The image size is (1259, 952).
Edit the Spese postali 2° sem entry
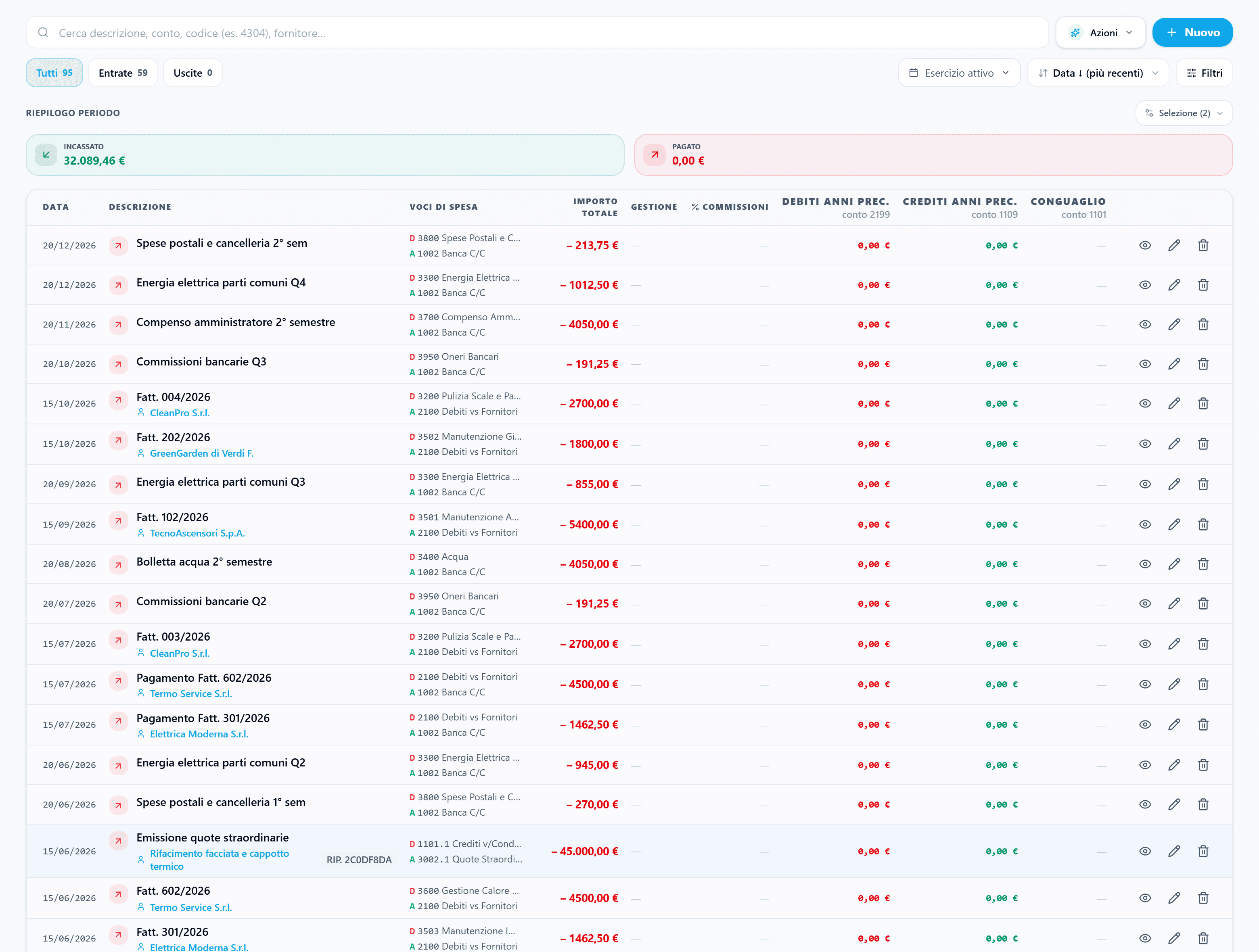[1173, 245]
